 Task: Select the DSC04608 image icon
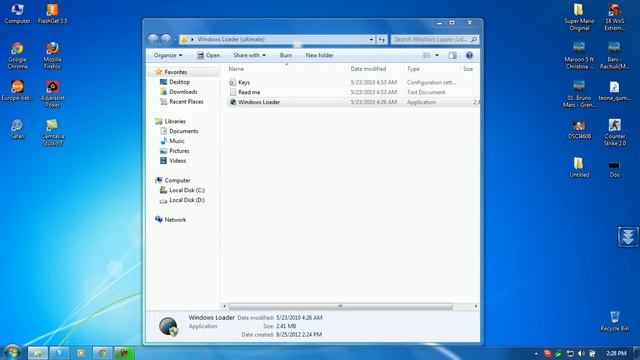pos(579,129)
